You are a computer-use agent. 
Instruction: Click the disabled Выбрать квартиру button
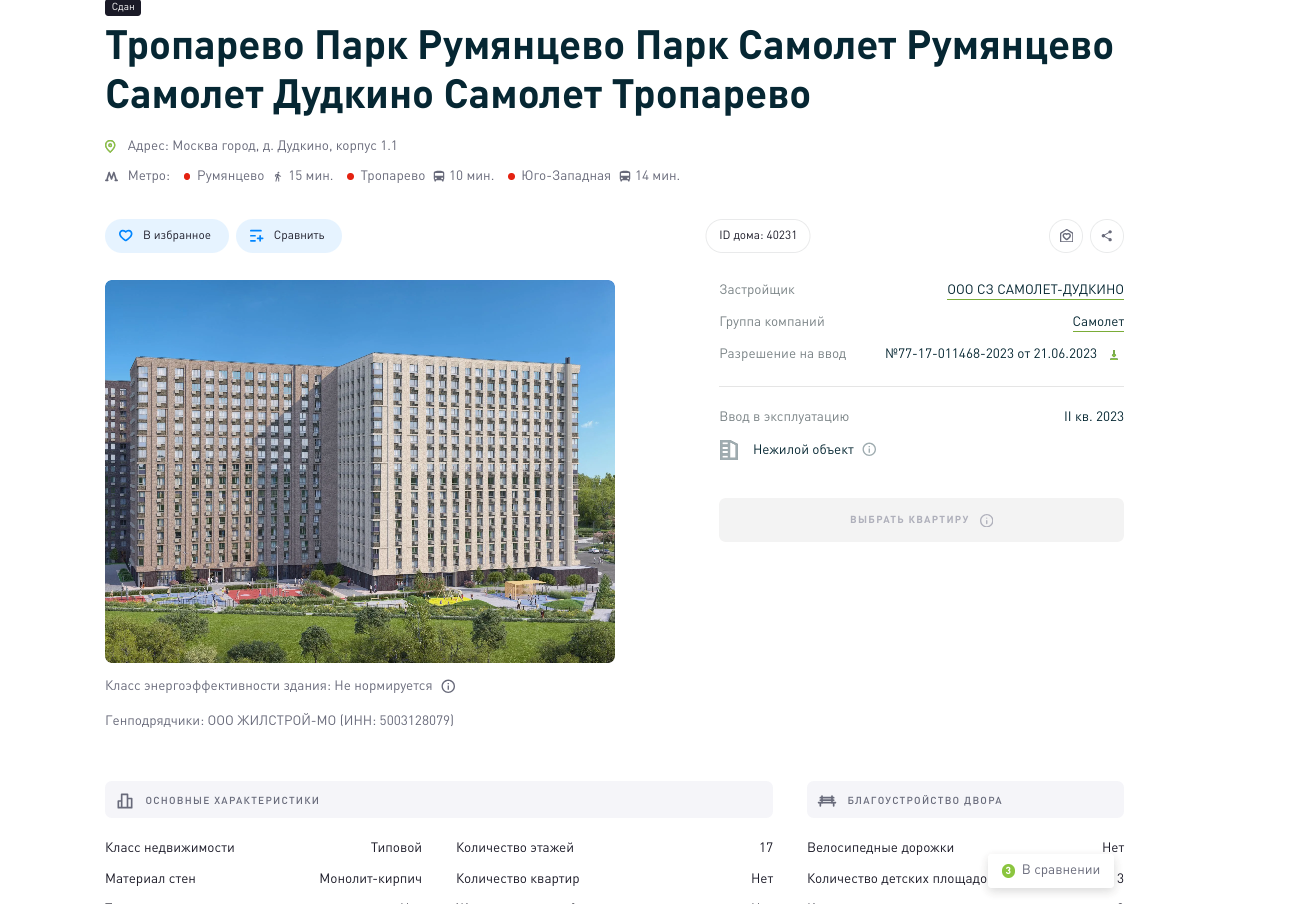click(x=921, y=520)
